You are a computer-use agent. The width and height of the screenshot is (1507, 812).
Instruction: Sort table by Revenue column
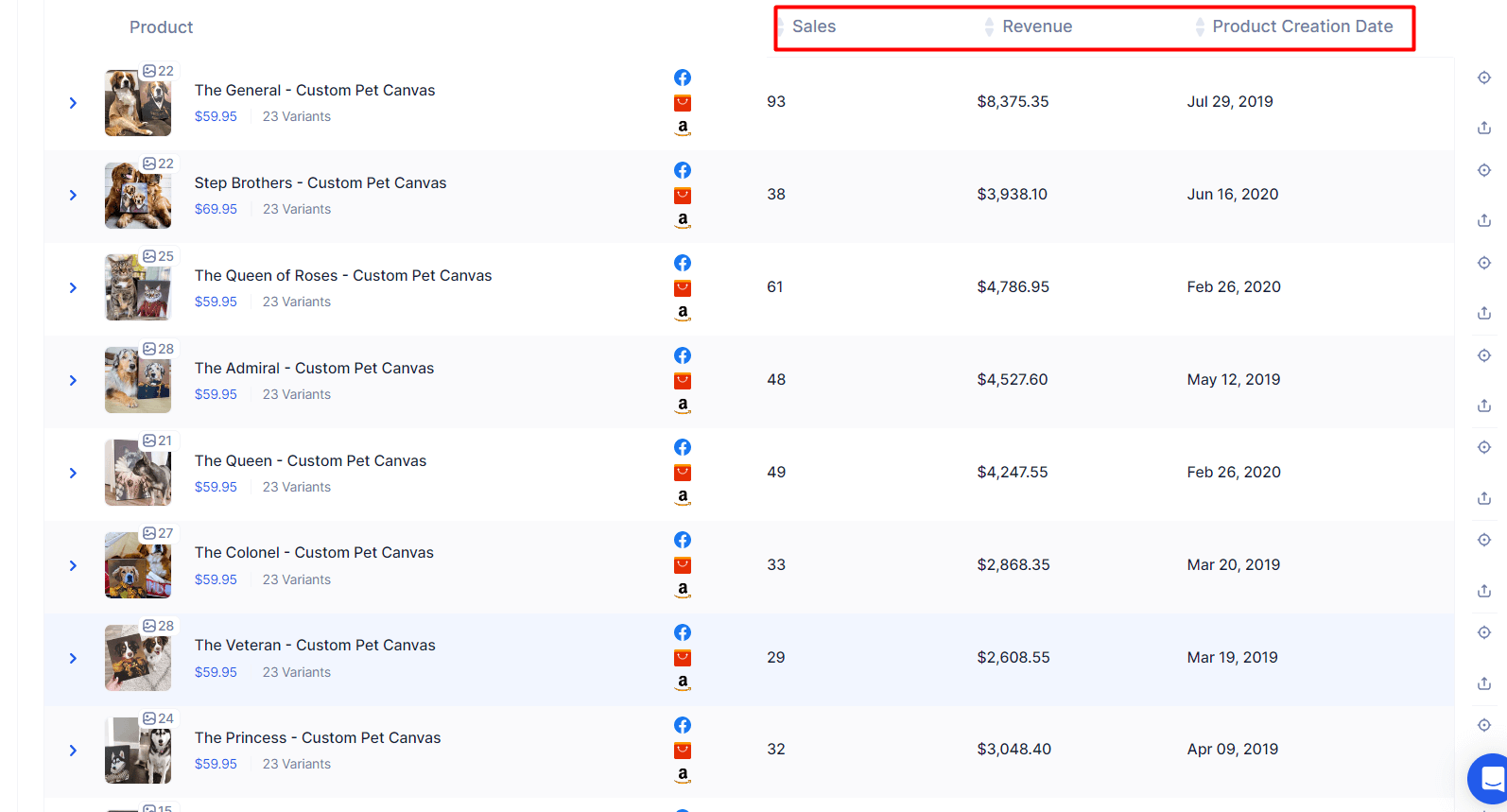(1036, 26)
